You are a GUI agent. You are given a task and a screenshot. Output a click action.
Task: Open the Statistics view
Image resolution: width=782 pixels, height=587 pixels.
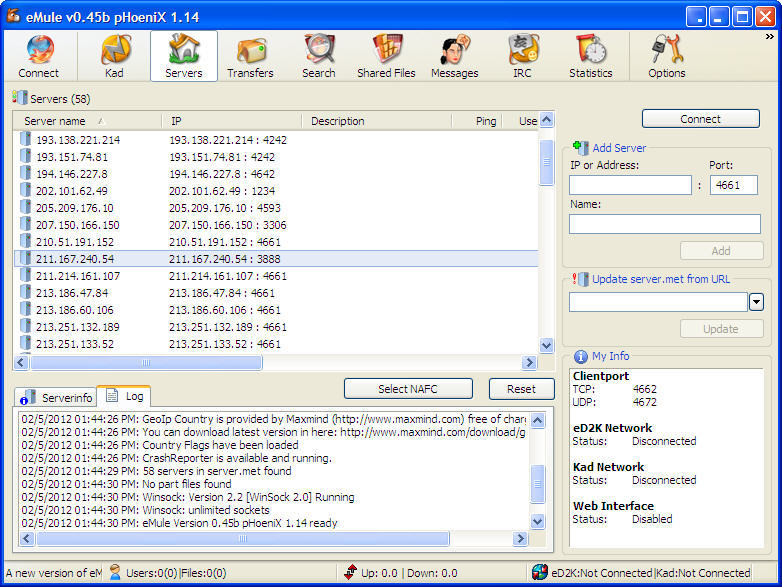tap(591, 56)
